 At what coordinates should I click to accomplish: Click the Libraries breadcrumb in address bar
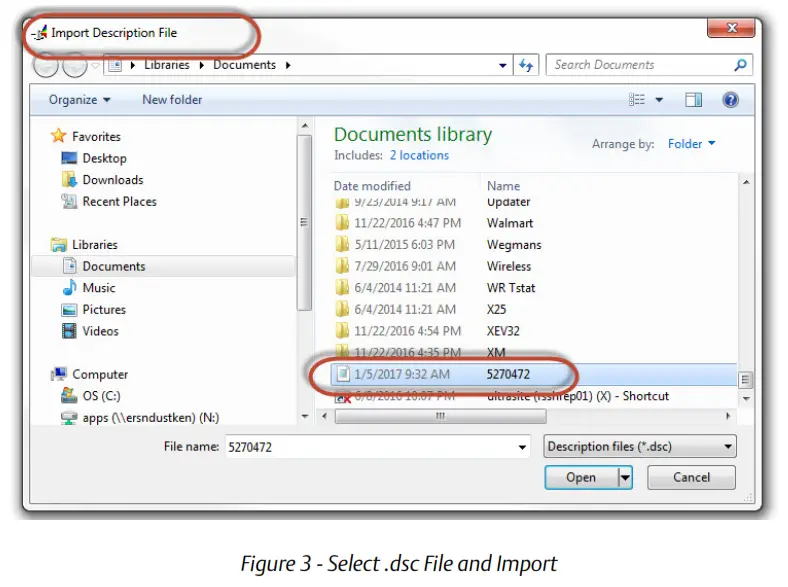click(167, 65)
